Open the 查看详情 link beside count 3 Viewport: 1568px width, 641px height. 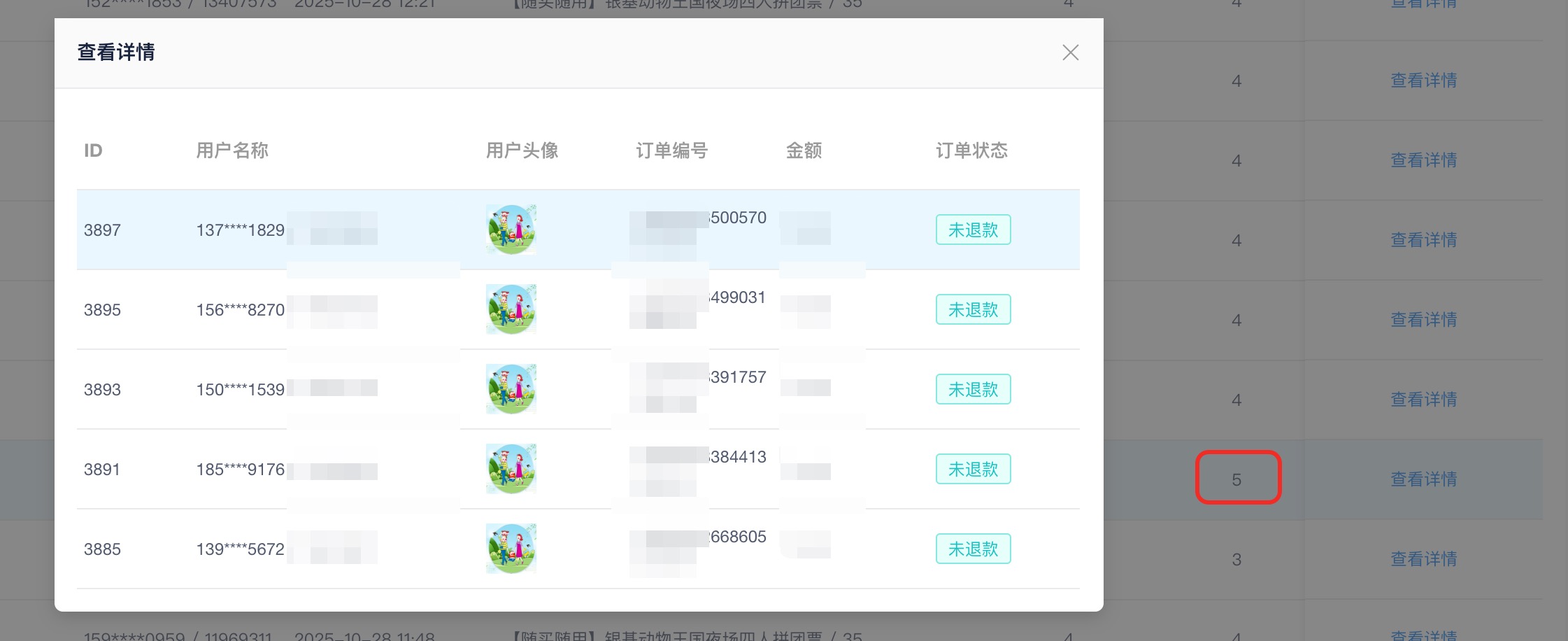(x=1423, y=559)
